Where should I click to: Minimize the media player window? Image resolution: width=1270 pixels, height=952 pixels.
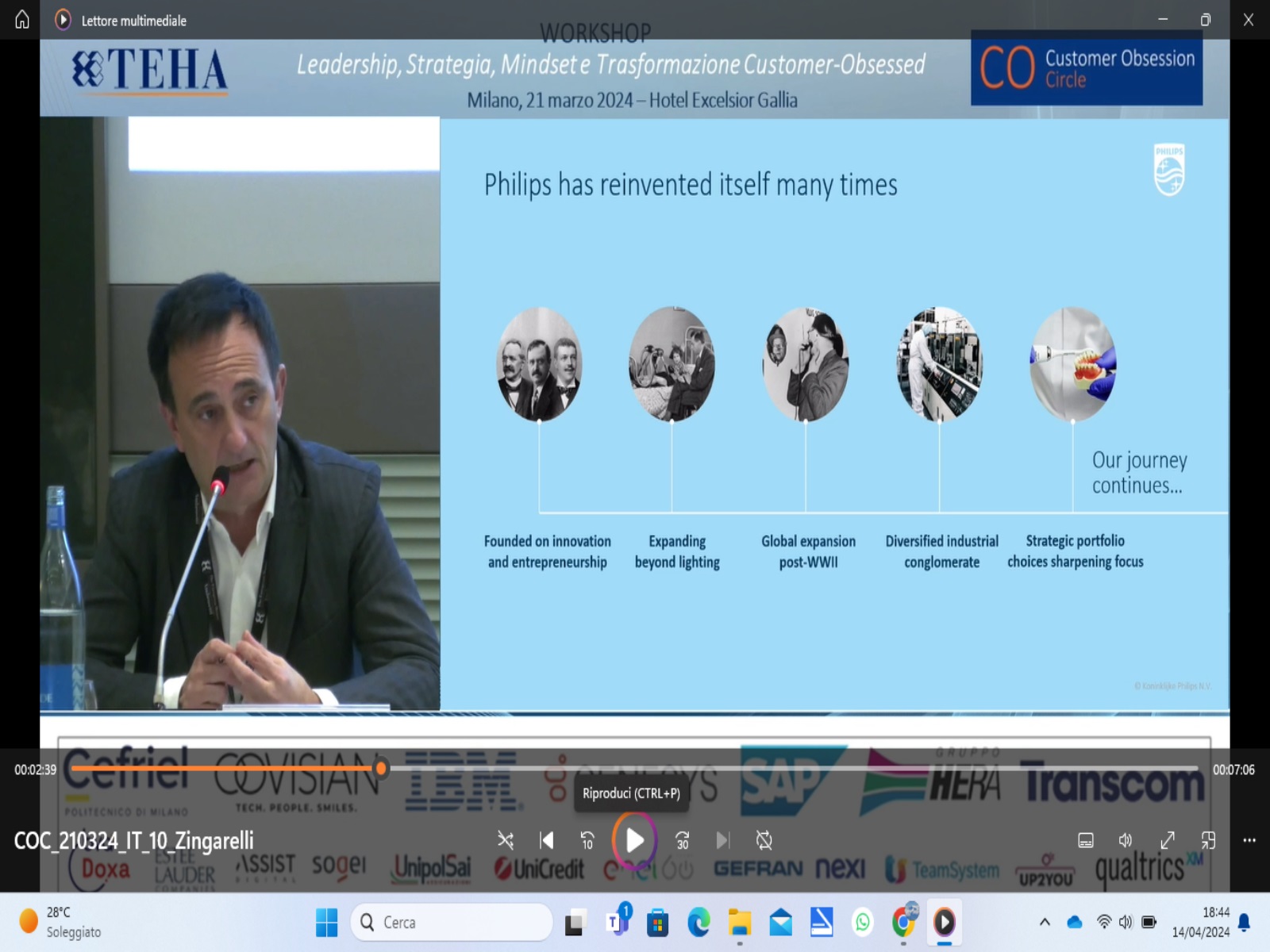pos(1163,20)
